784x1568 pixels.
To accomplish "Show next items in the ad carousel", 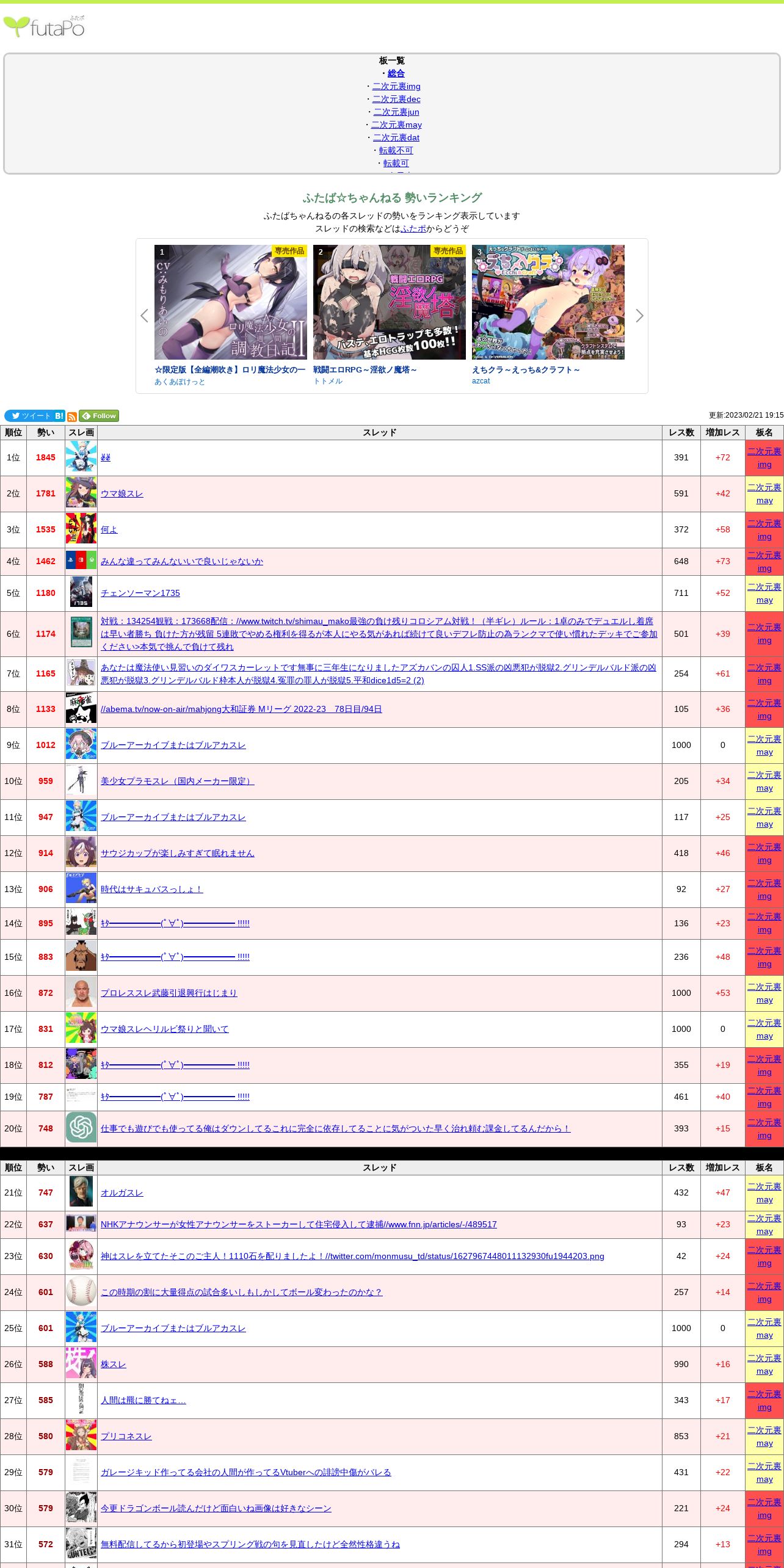I will 639,316.
